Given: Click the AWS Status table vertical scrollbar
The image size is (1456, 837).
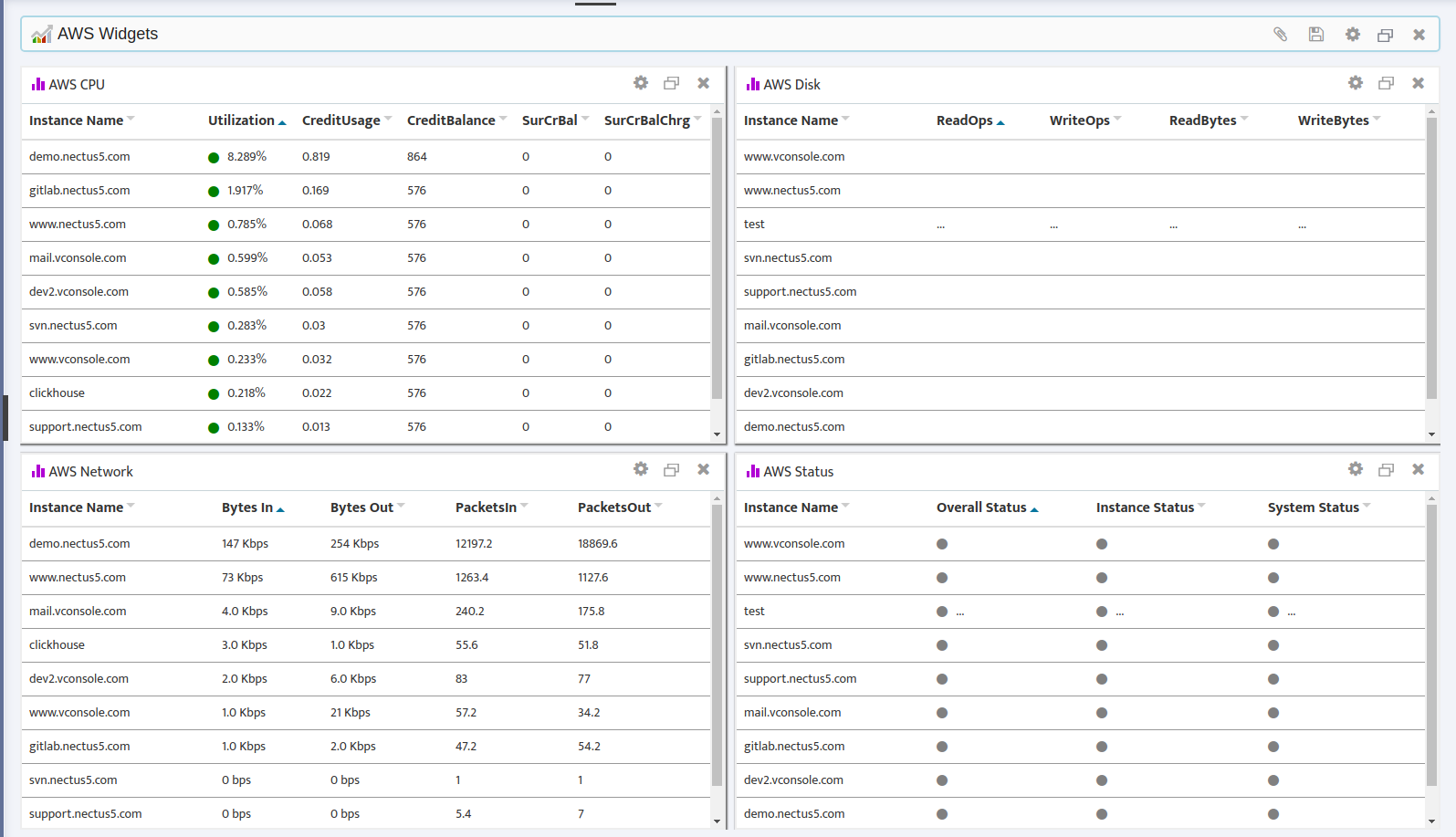Looking at the screenshot, I should 1431,645.
